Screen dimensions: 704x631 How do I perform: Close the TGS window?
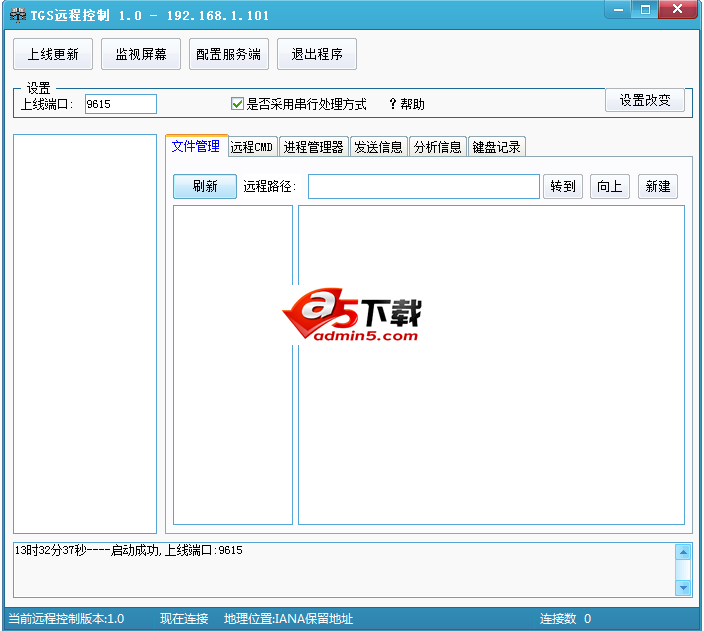coord(678,9)
